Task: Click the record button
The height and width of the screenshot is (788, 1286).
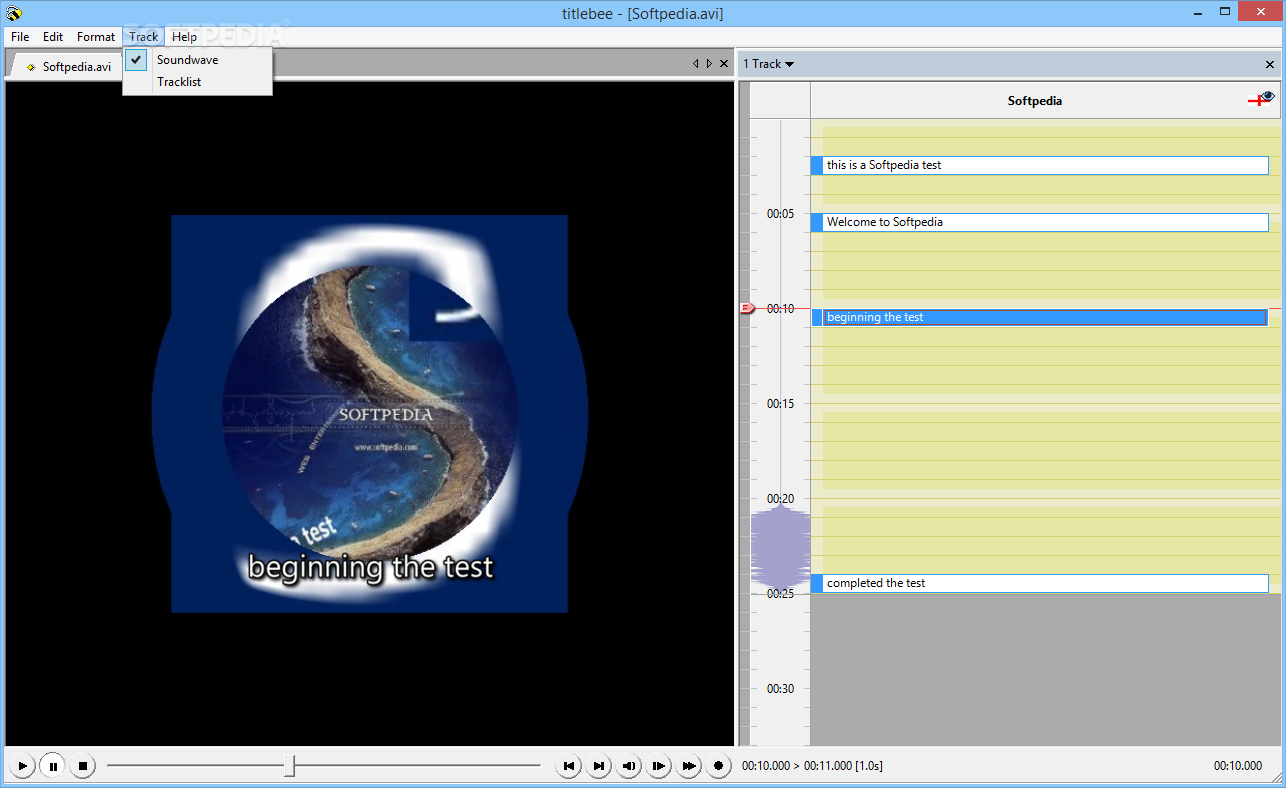Action: click(x=718, y=766)
